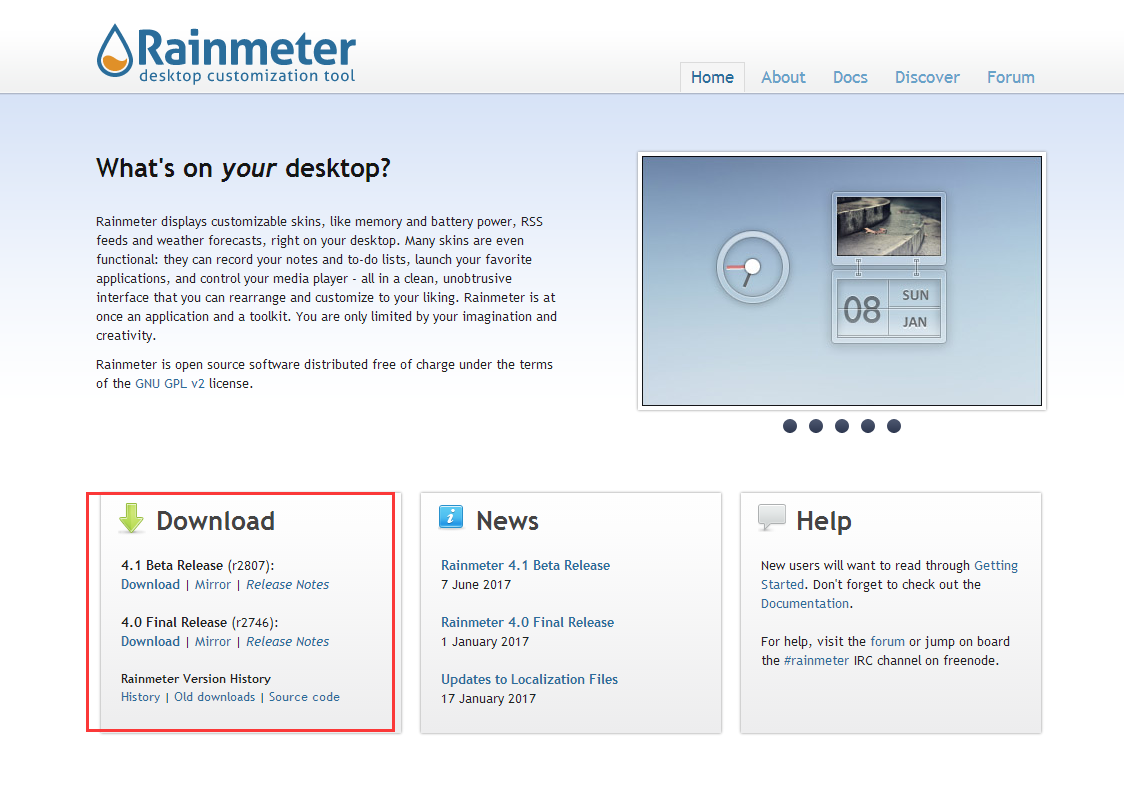Click the "What's on your desktop?" heading

244,168
